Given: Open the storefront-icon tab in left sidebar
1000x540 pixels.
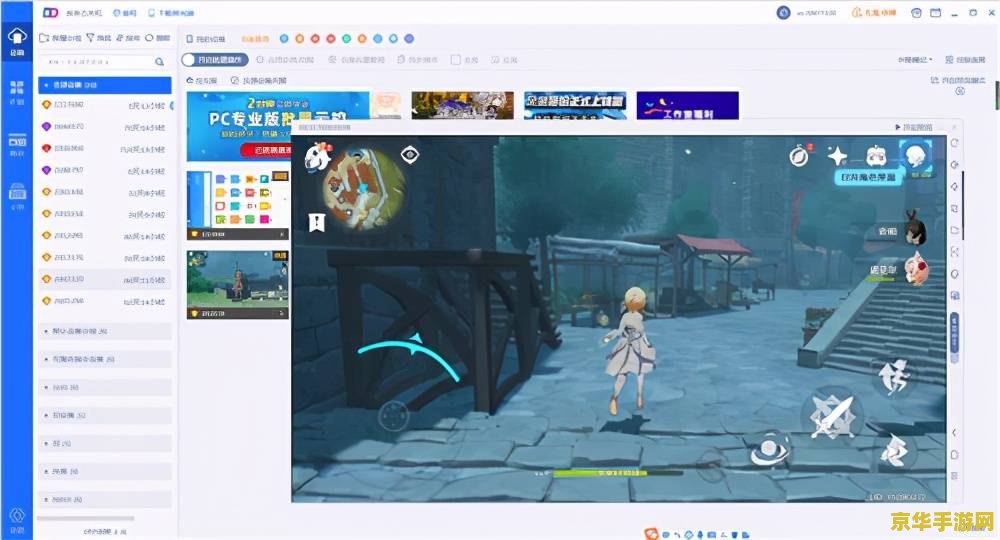Looking at the screenshot, I should [17, 196].
